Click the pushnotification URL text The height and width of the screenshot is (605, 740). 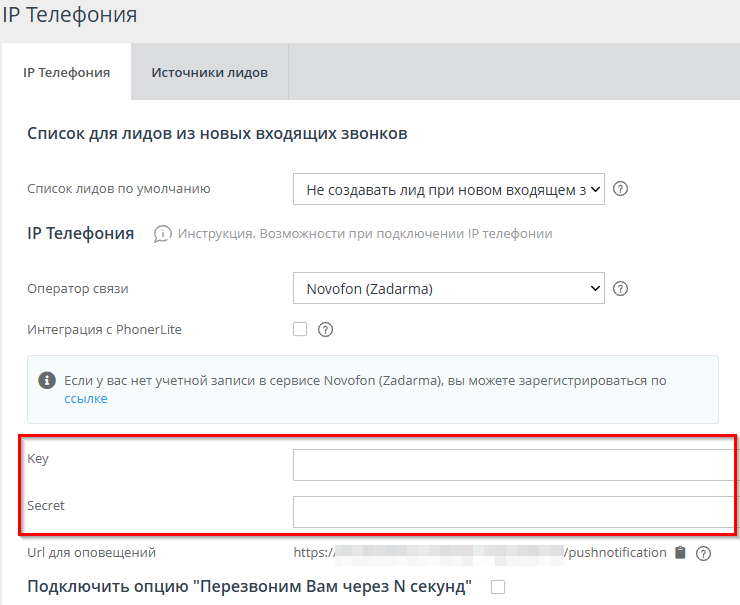[x=480, y=552]
